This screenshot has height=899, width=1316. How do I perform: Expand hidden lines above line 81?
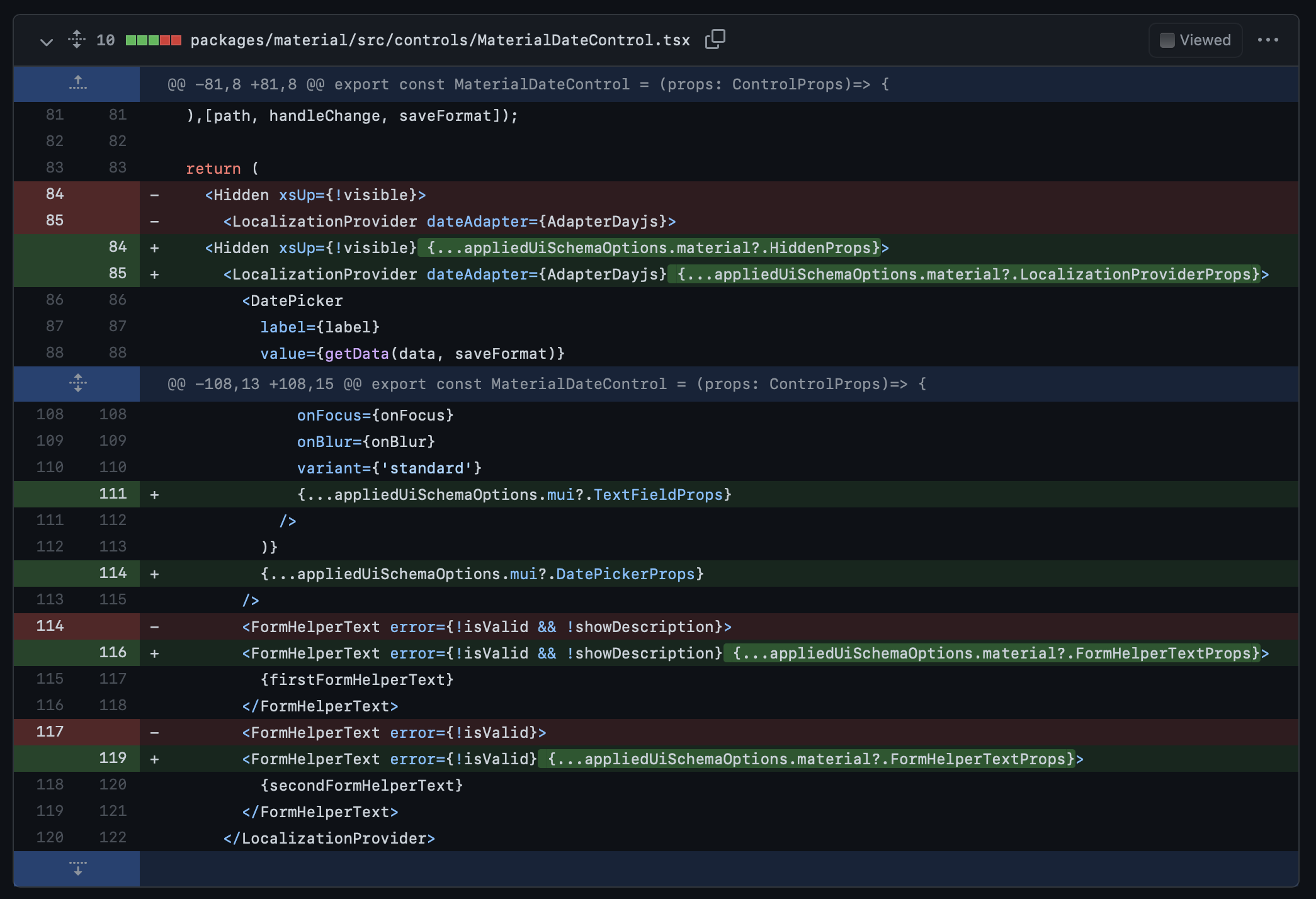(x=77, y=84)
